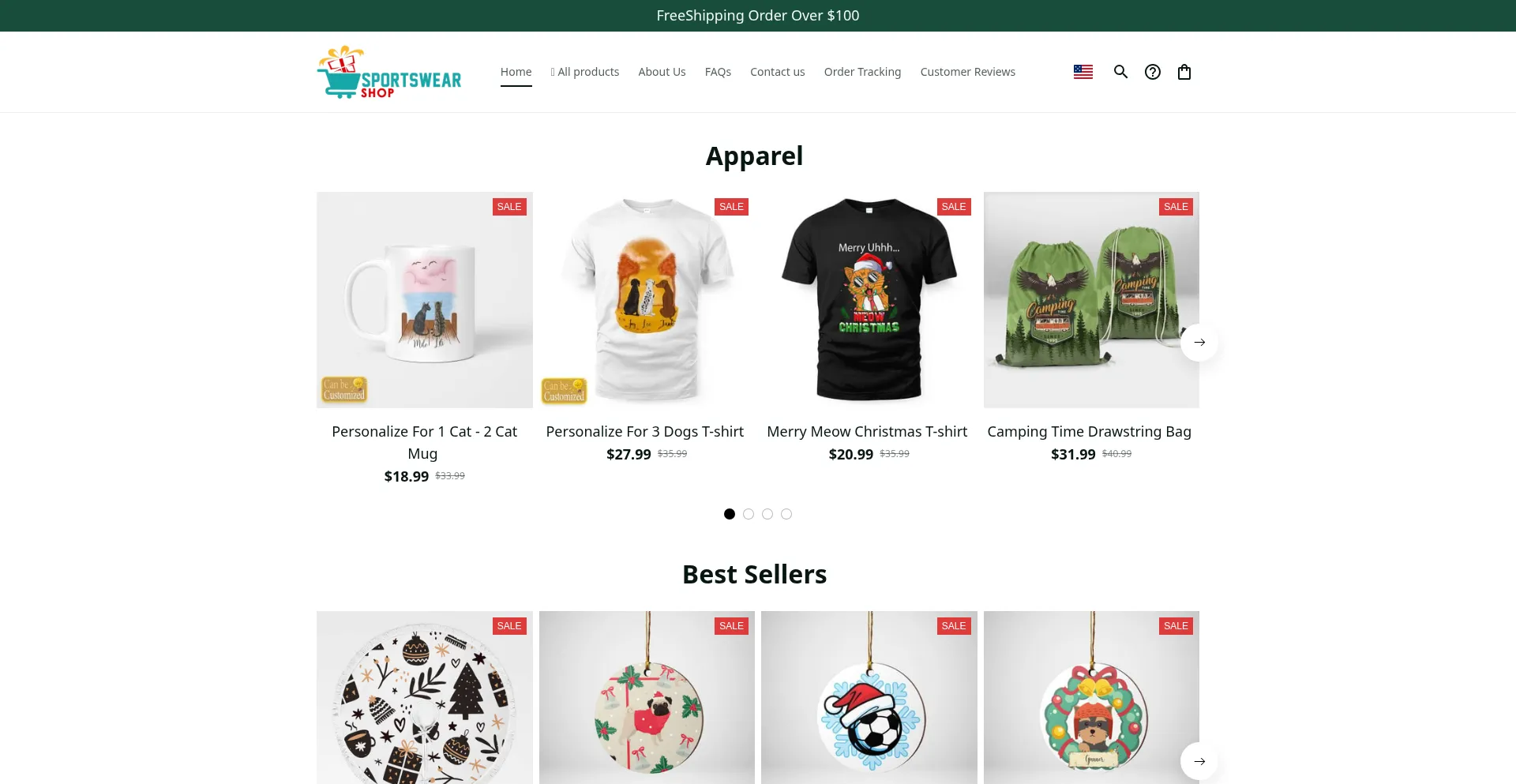The image size is (1516, 784).
Task: Open the Order Tracking page
Action: click(x=862, y=72)
